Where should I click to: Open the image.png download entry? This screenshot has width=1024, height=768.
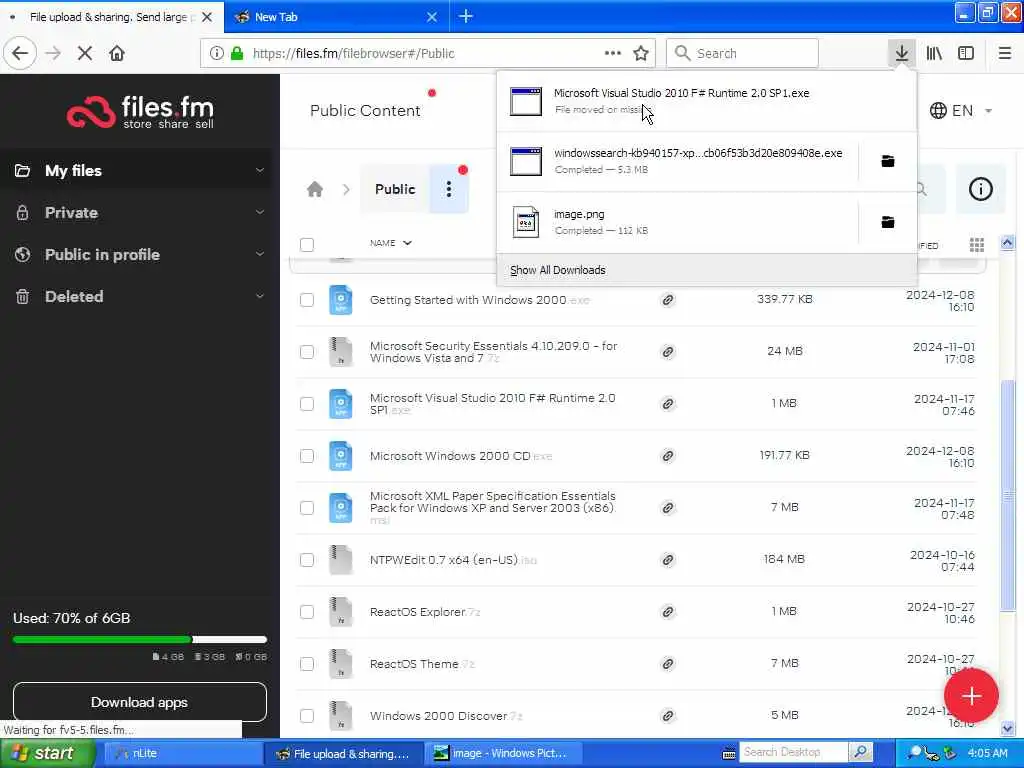[x=677, y=222]
